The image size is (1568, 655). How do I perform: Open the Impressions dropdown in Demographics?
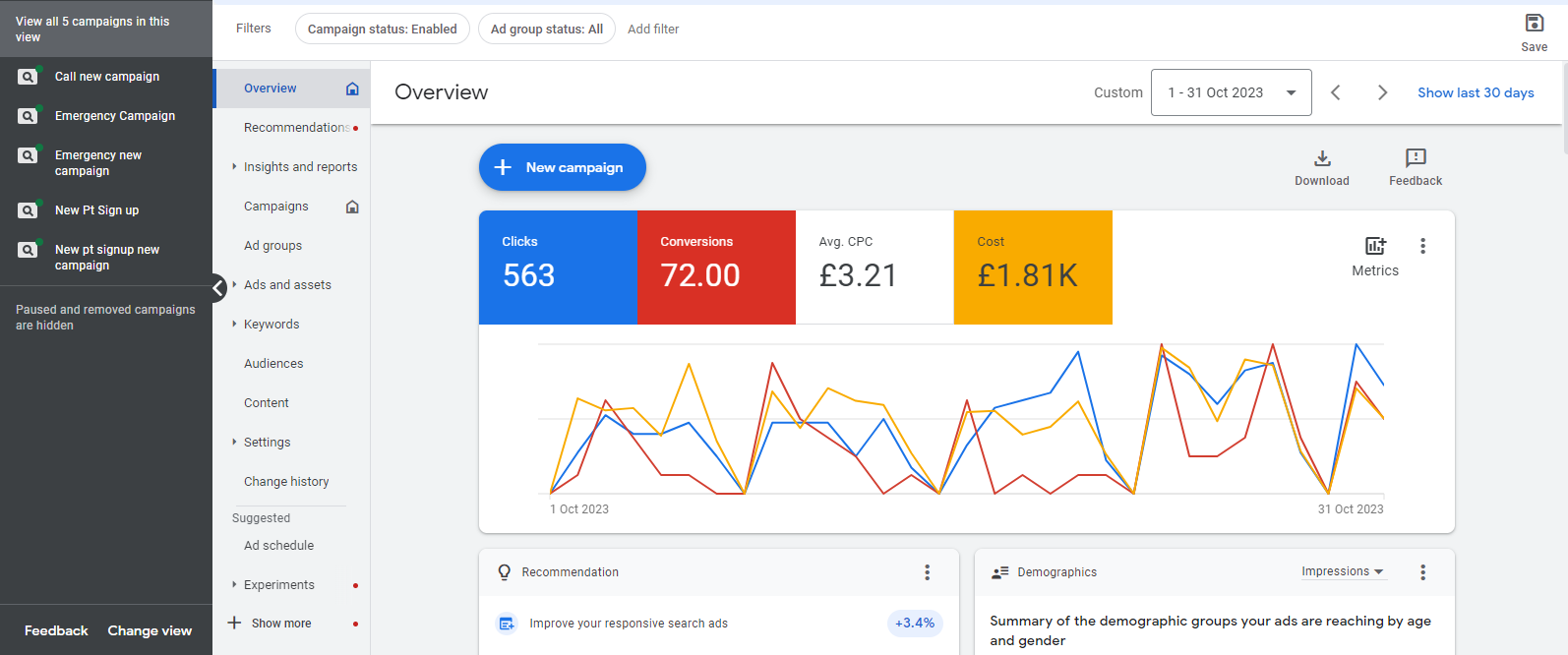(x=1343, y=571)
